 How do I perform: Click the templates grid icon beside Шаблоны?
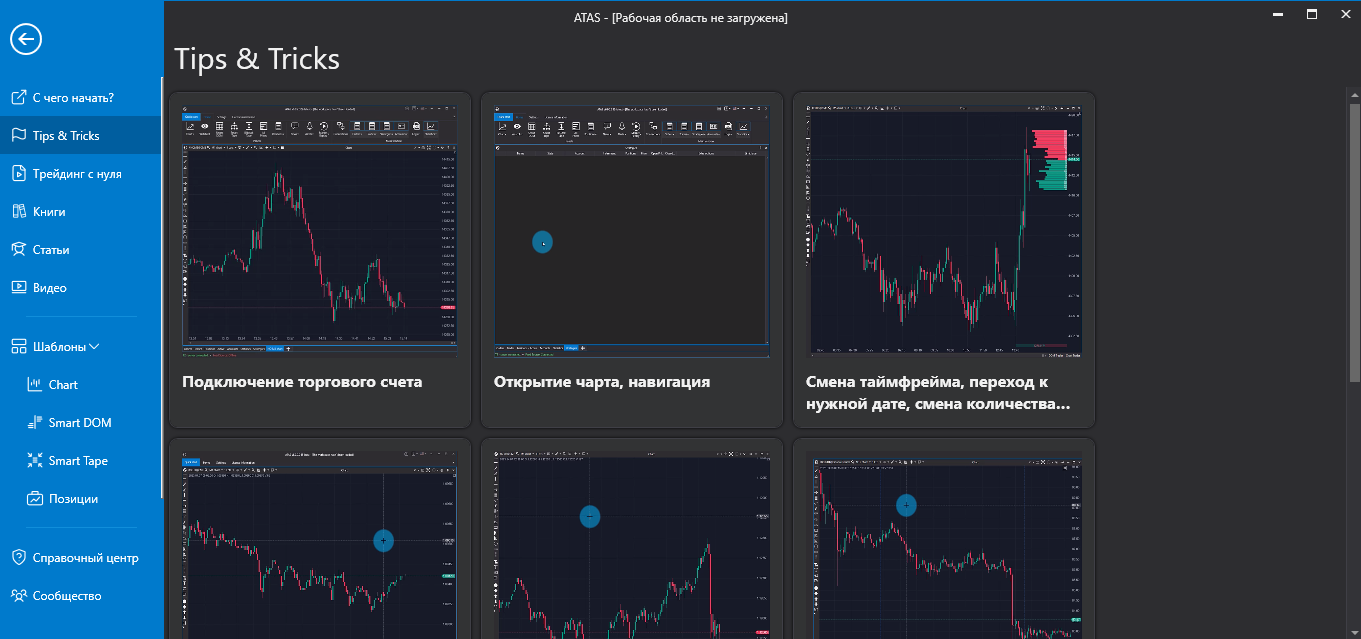(x=18, y=346)
